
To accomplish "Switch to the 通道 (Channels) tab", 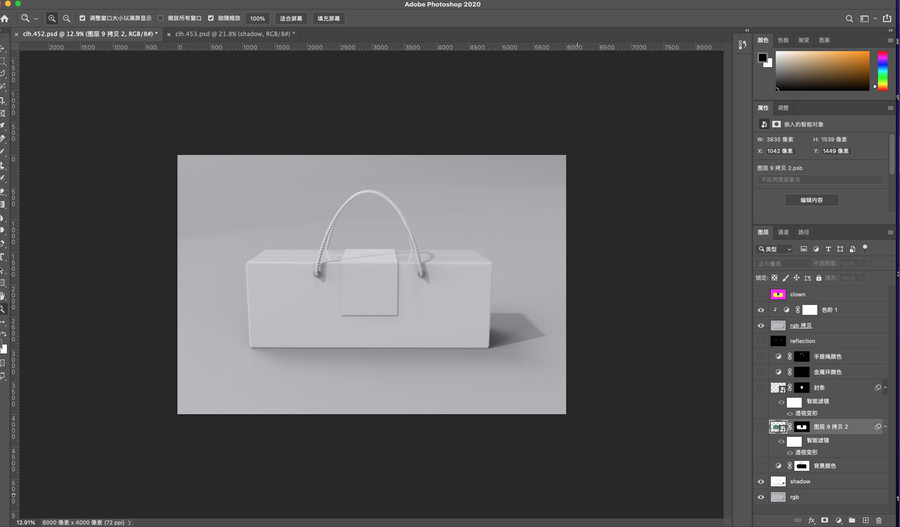I will coord(783,232).
